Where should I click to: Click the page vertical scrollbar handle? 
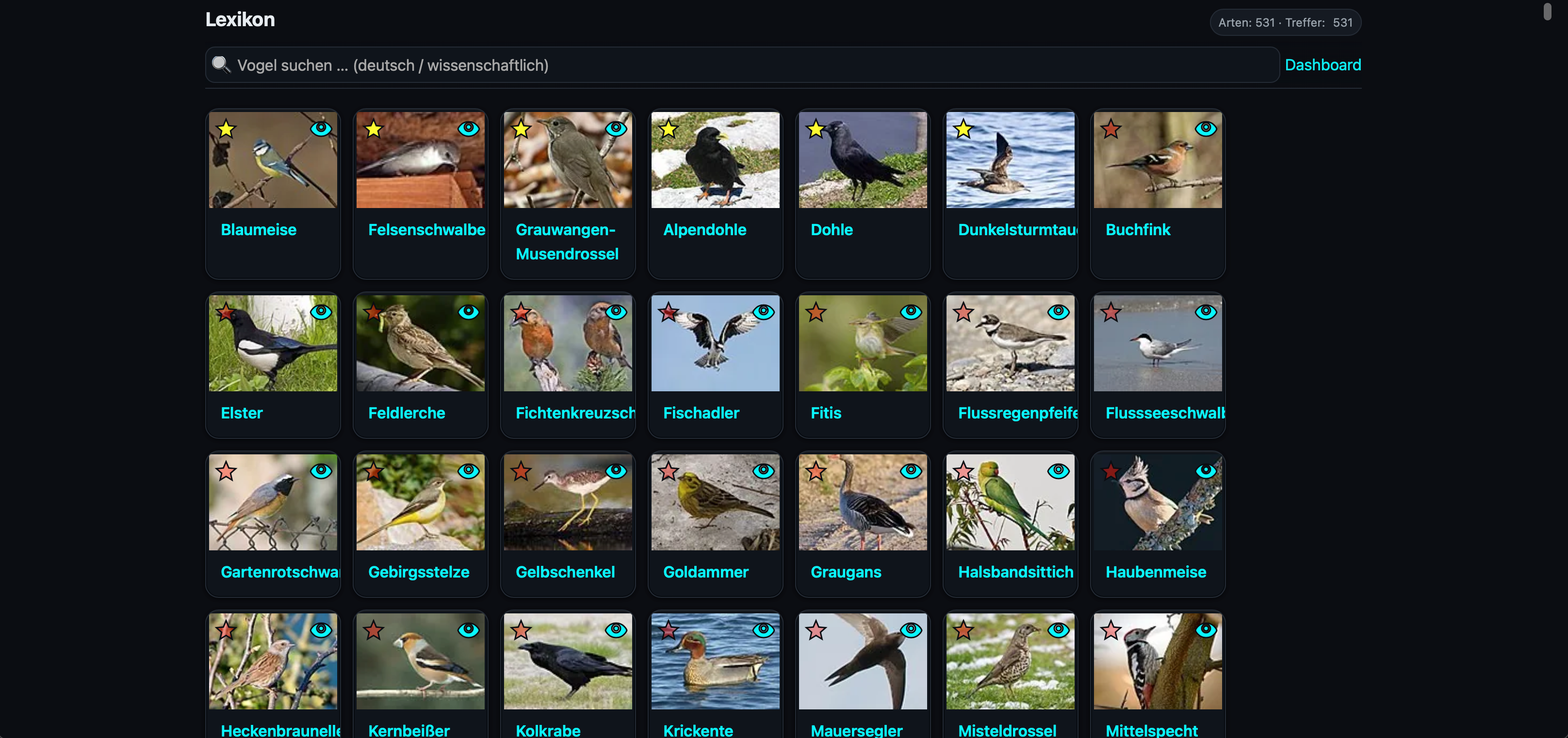point(1547,12)
